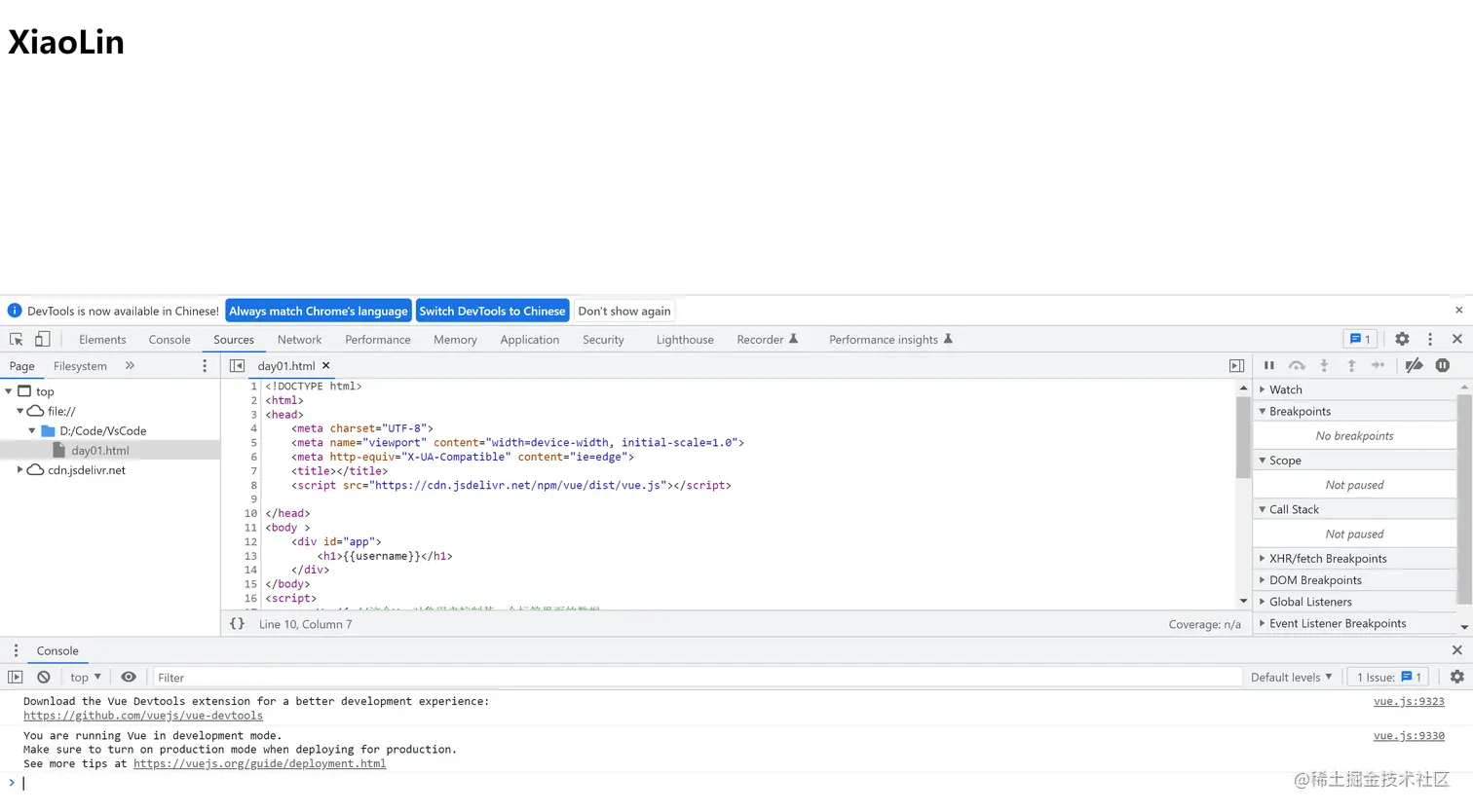This screenshot has width=1473, height=812.
Task: Close the console drawer
Action: (1457, 650)
